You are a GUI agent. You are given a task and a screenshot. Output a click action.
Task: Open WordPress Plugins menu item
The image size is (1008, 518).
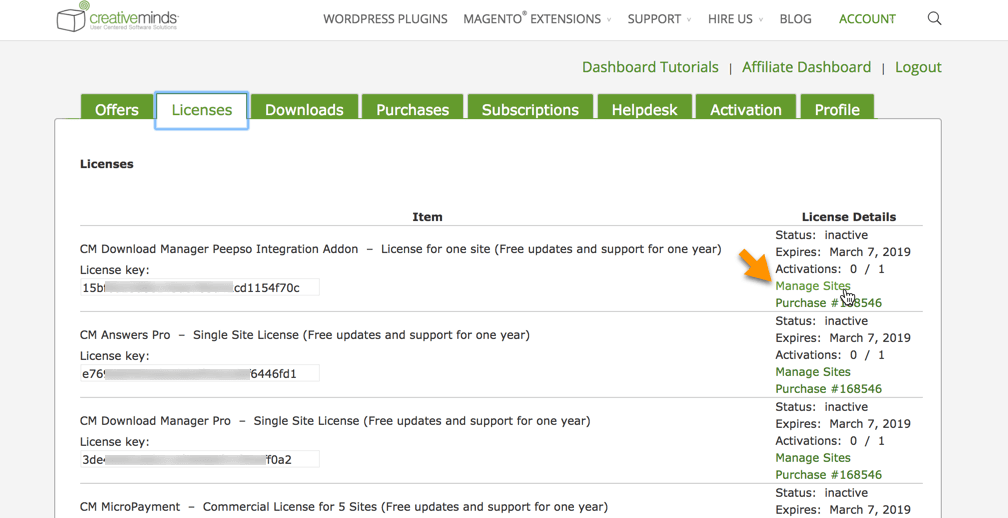click(x=385, y=19)
